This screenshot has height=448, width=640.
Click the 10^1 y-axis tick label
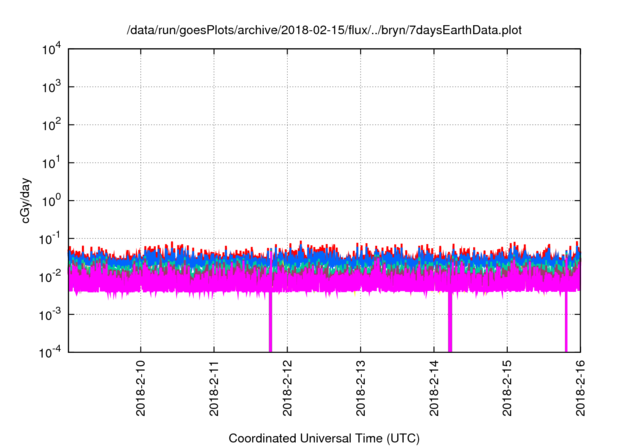click(51, 163)
